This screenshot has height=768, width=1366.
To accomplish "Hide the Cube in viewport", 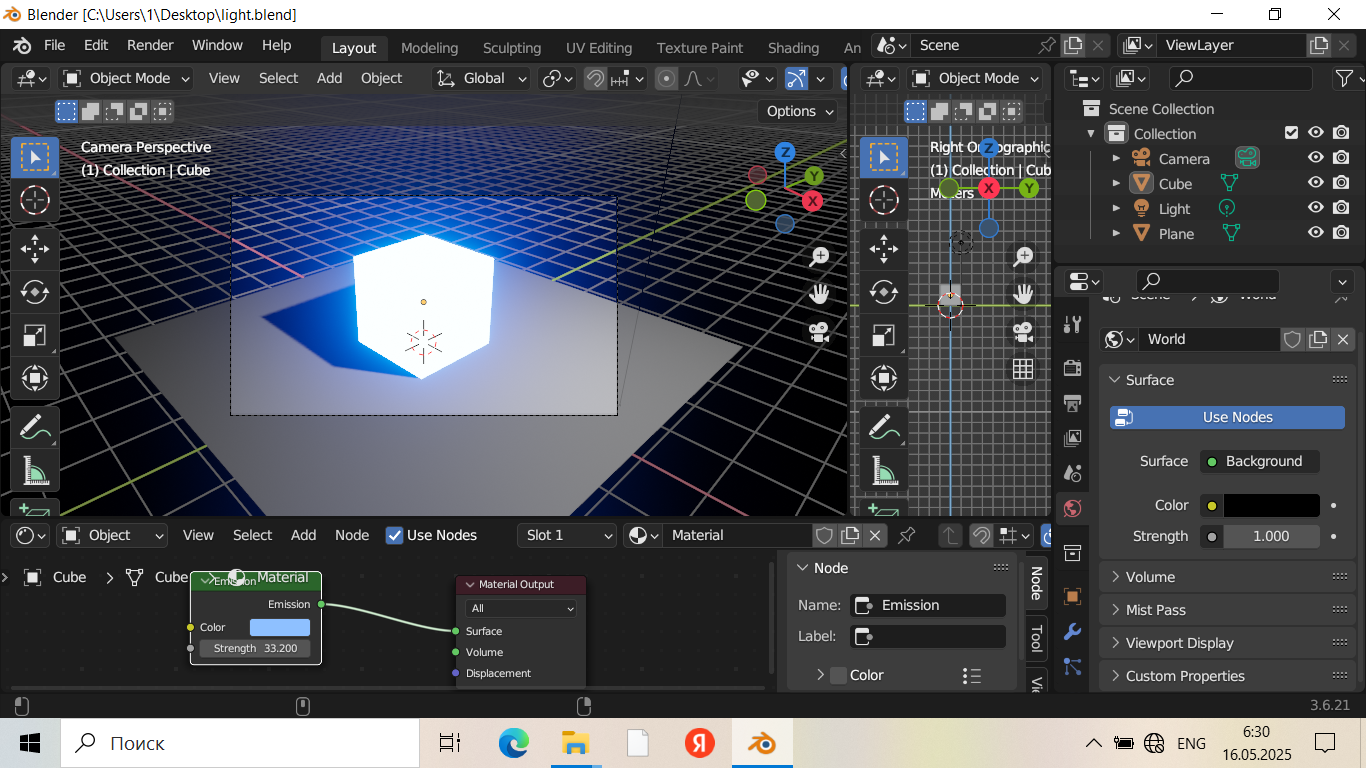I will pos(1316,183).
